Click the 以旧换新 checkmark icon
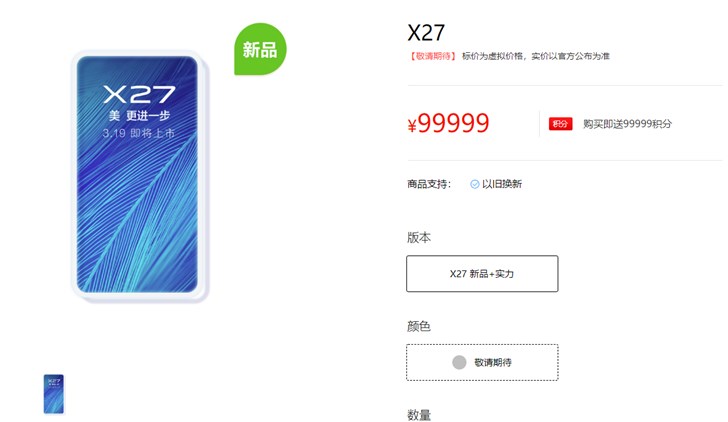Viewport: 728px width, 422px height. point(474,184)
